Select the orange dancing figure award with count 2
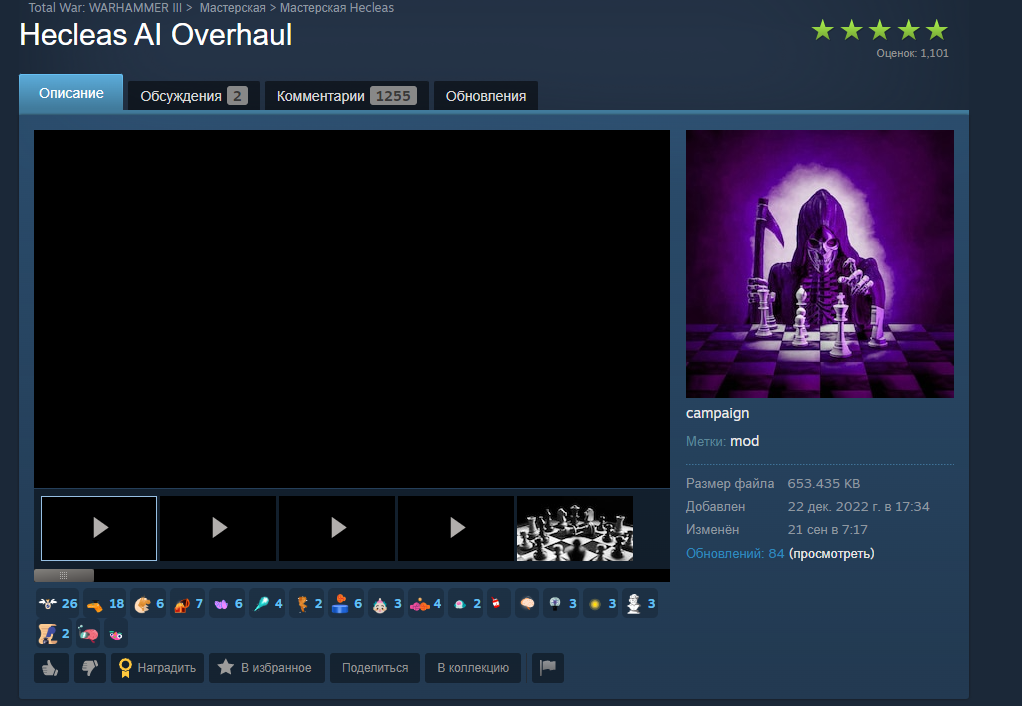Image resolution: width=1022 pixels, height=706 pixels. pyautogui.click(x=306, y=604)
